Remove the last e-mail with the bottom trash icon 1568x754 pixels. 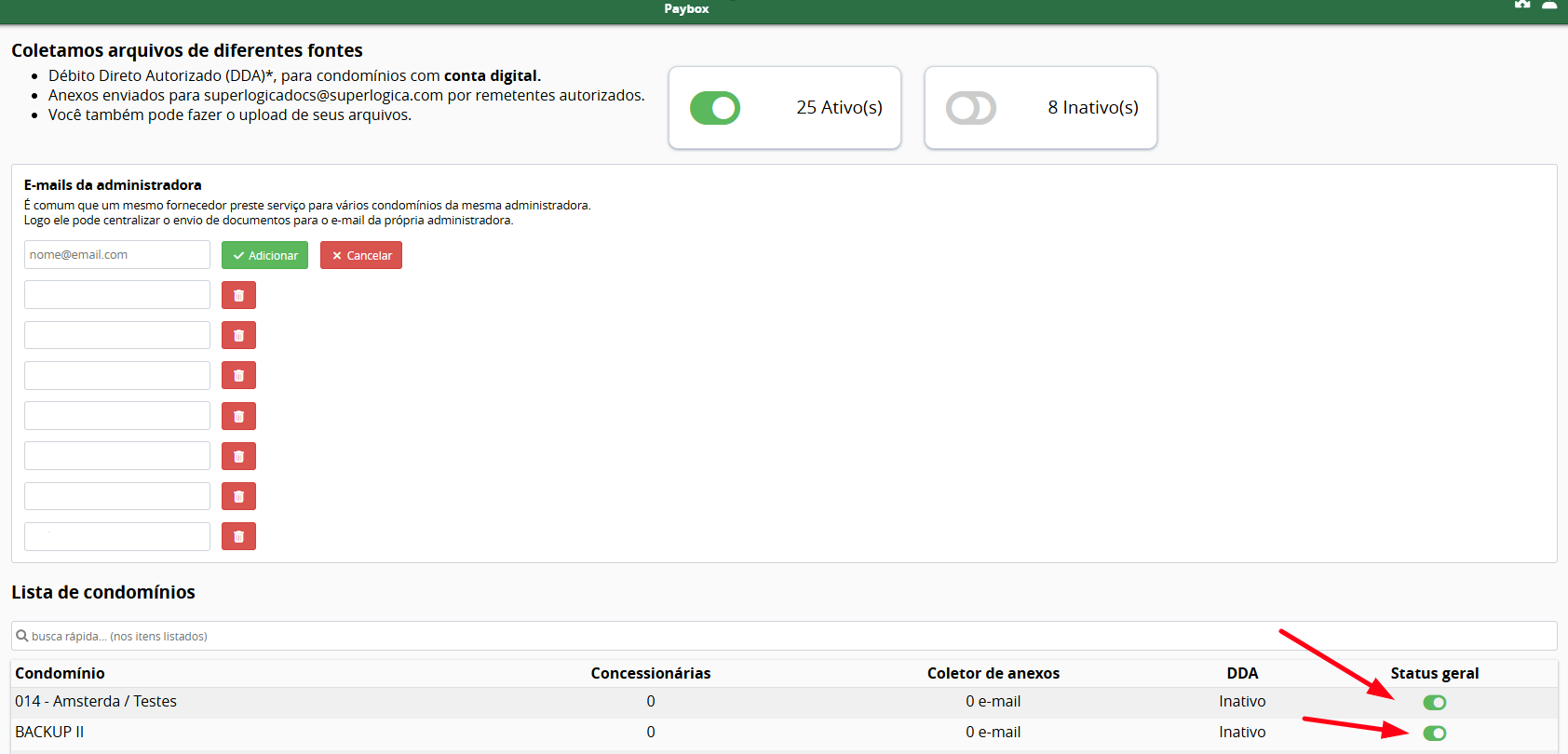[238, 536]
